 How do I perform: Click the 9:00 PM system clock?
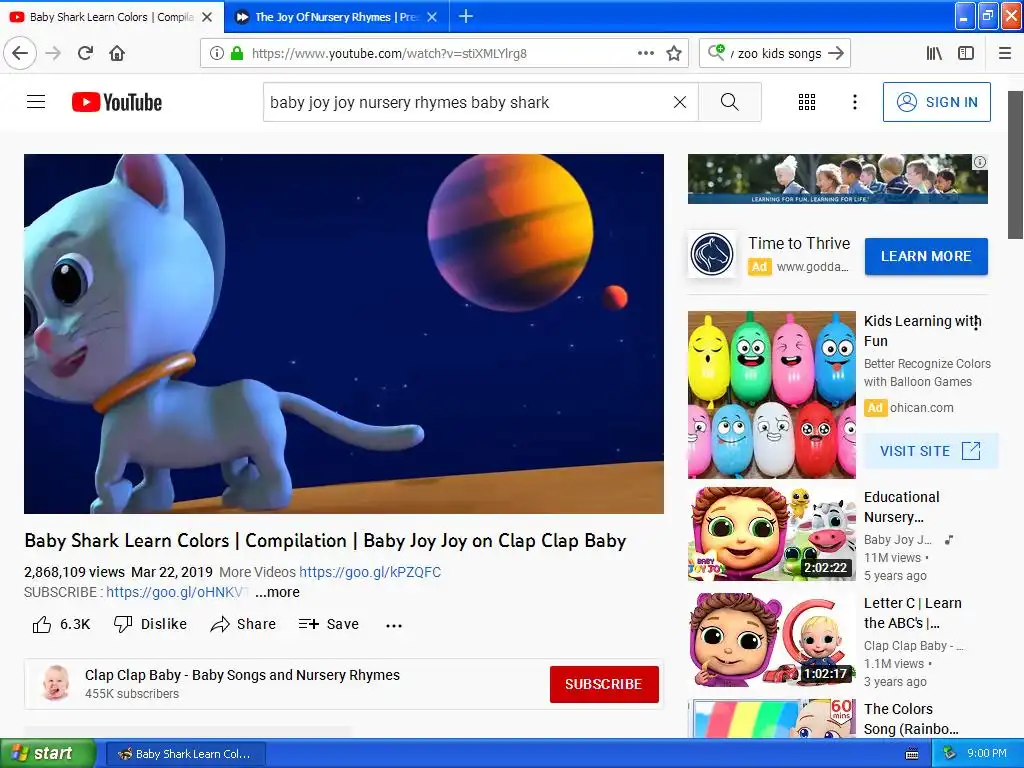987,754
